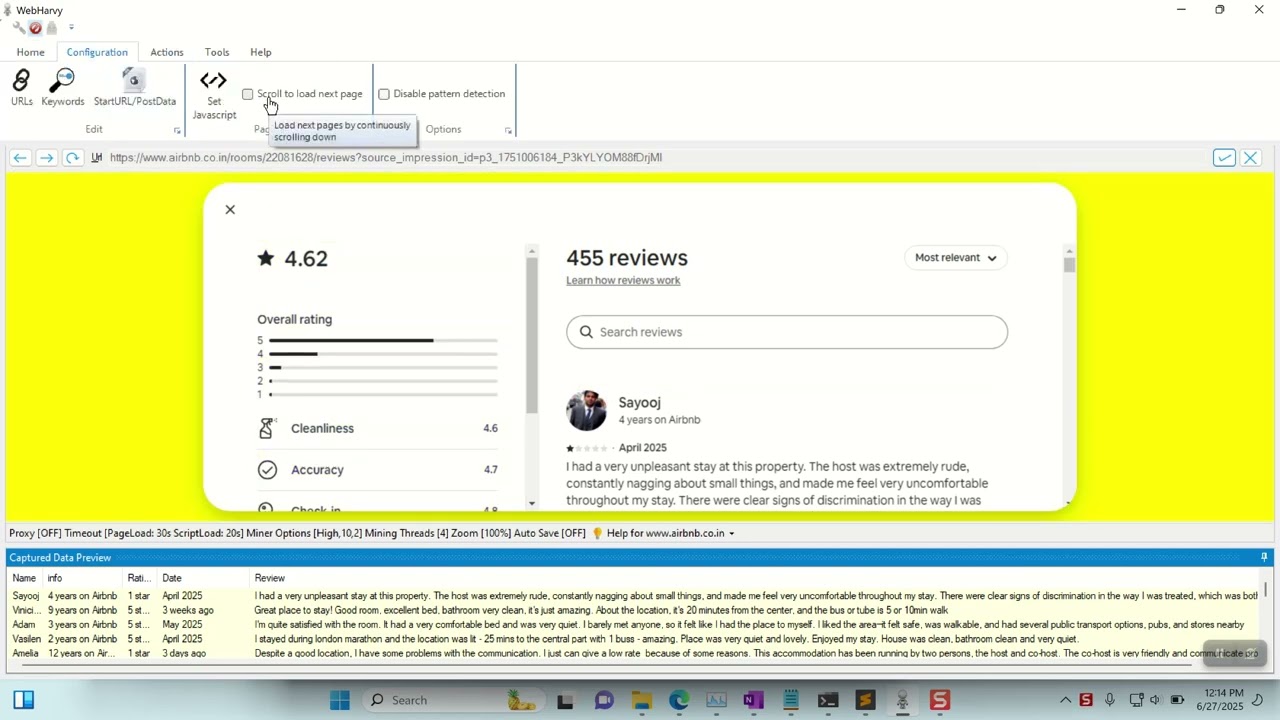Open the Edit group dialog launcher

click(177, 131)
